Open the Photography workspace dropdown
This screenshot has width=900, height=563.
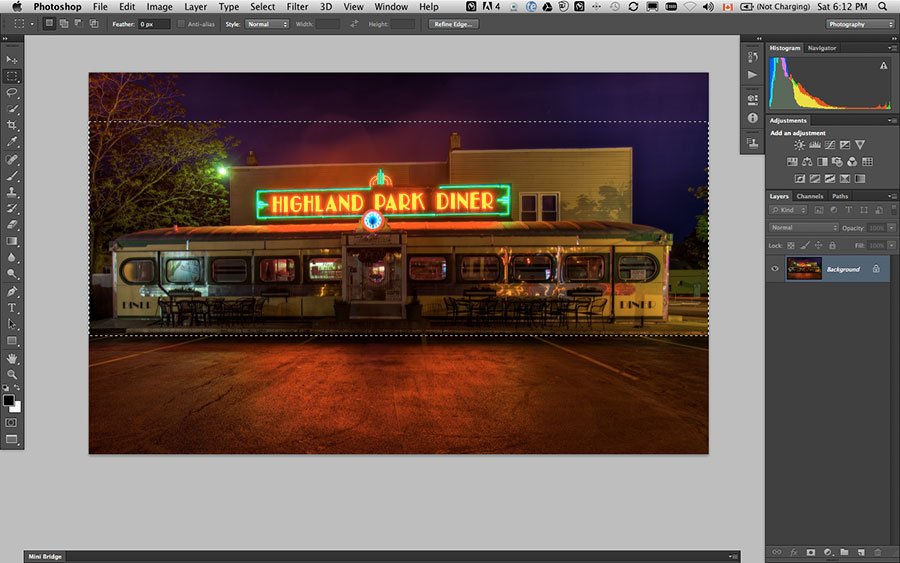[x=860, y=24]
